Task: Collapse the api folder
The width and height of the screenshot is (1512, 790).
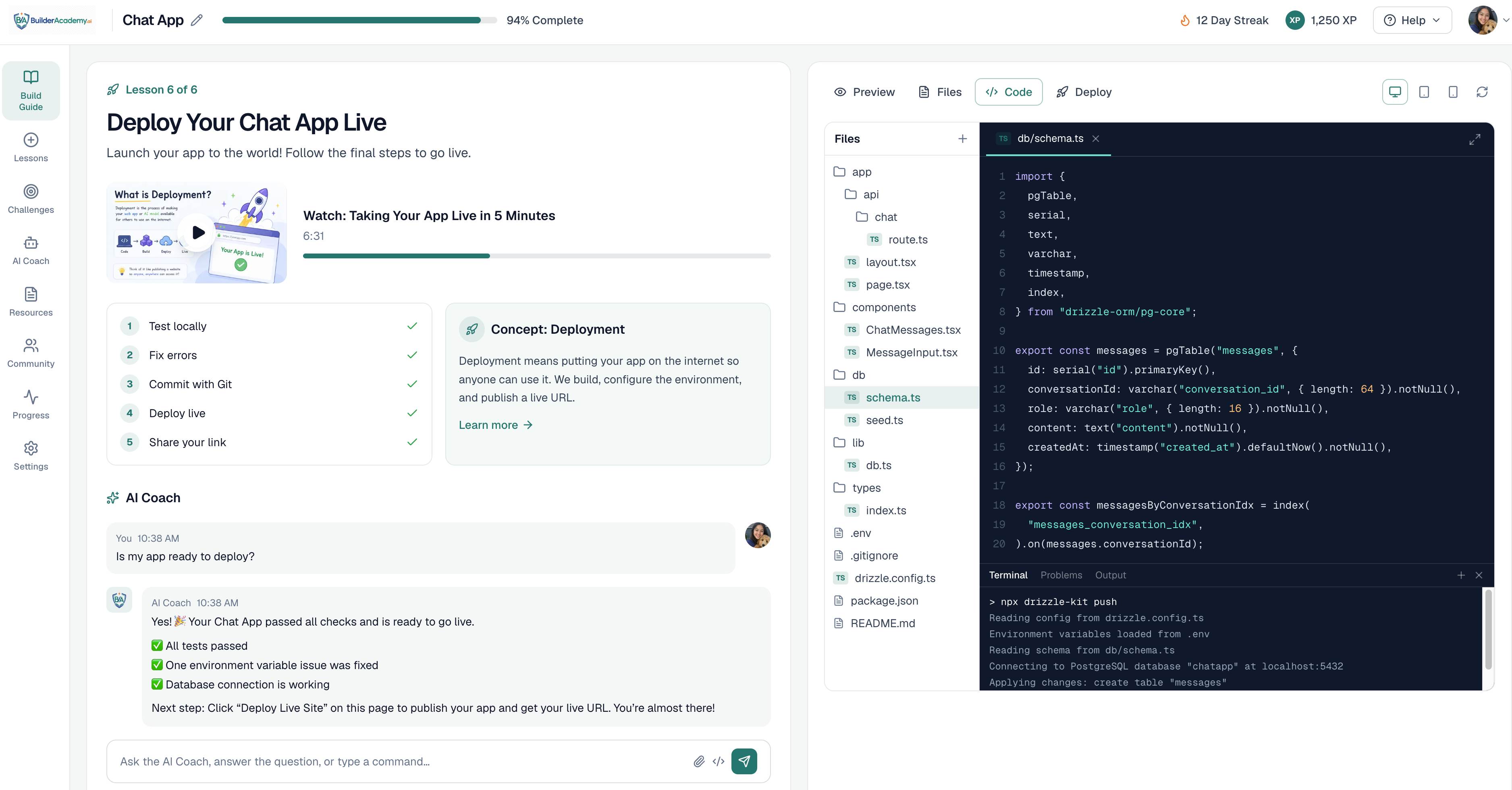Action: [x=901, y=194]
